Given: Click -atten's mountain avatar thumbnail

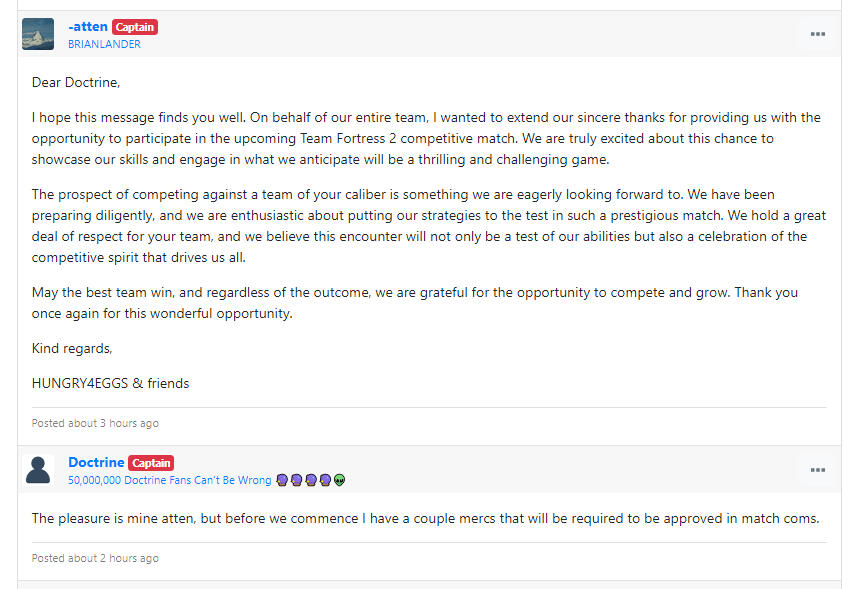Looking at the screenshot, I should (38, 34).
